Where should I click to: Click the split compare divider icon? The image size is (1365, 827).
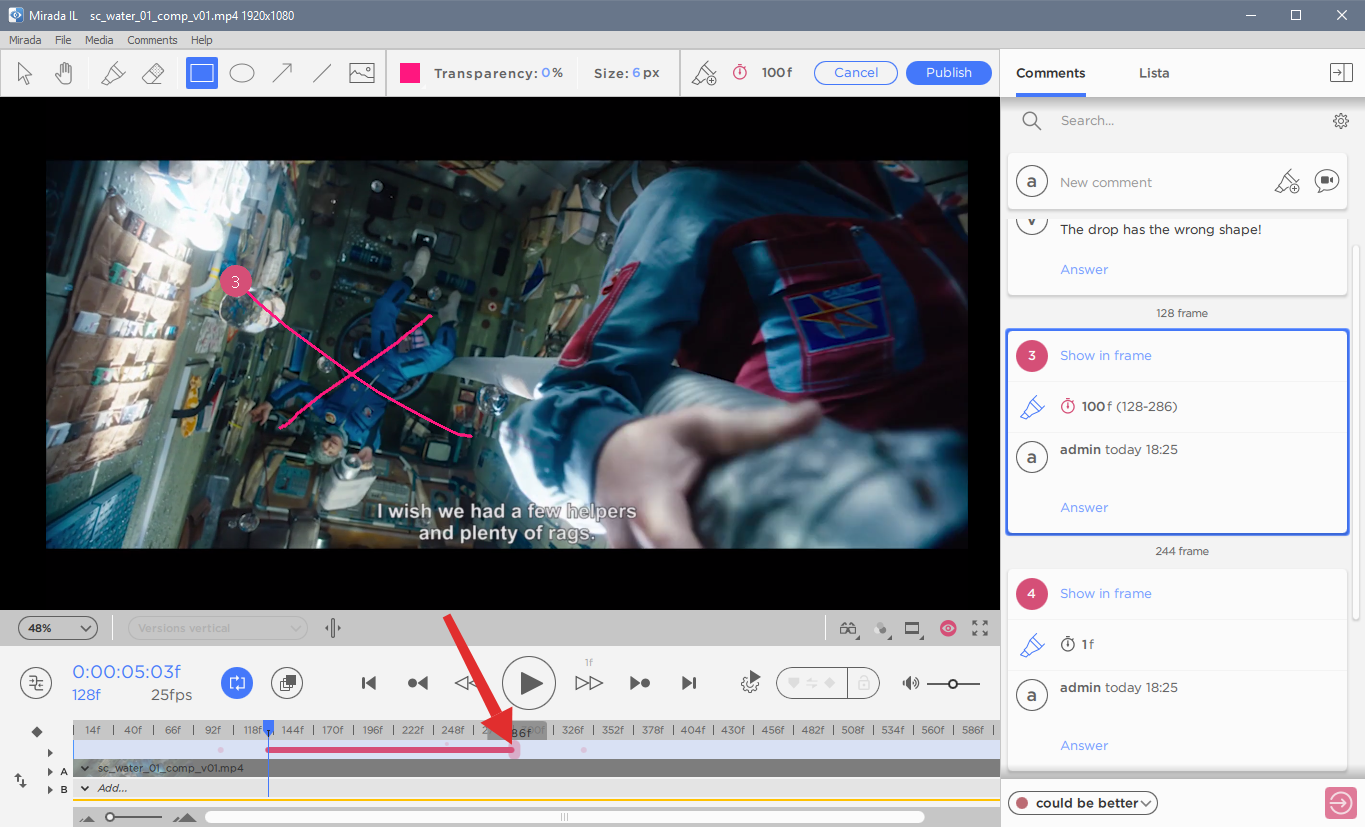[x=333, y=628]
